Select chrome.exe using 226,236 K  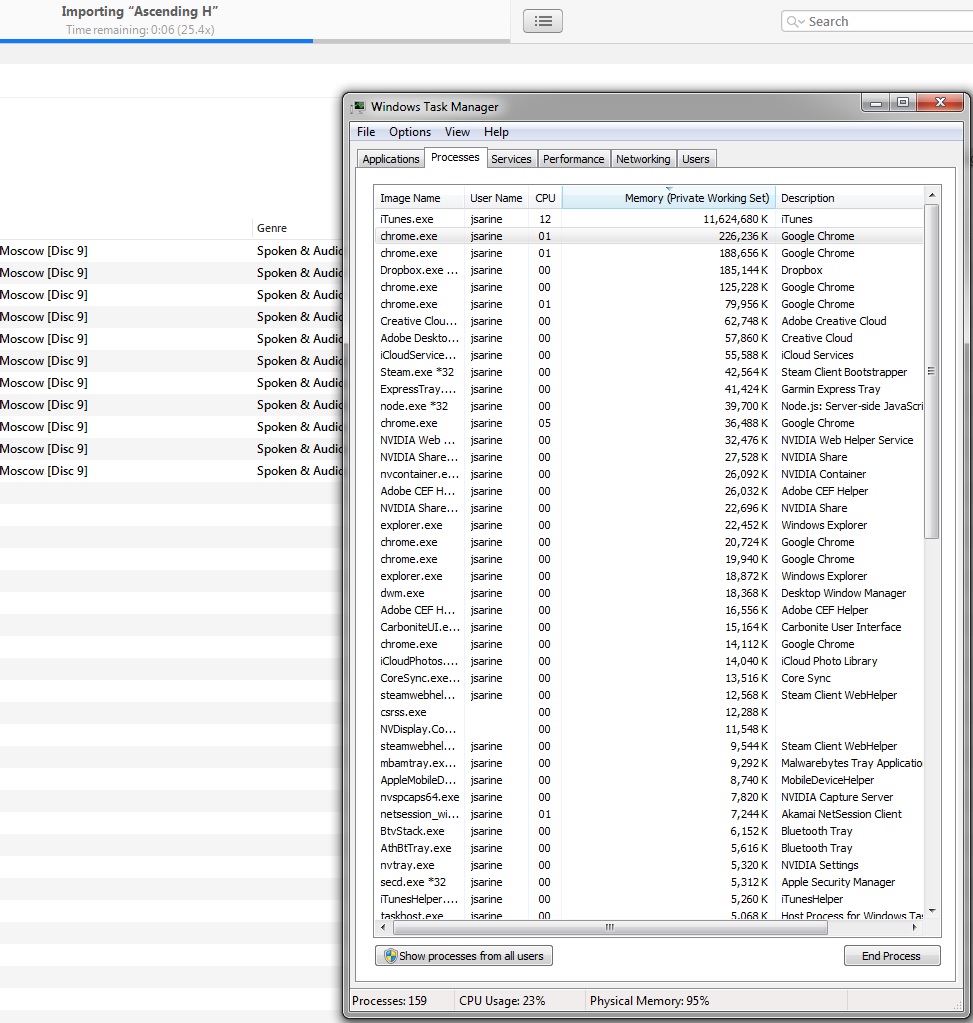pos(649,236)
